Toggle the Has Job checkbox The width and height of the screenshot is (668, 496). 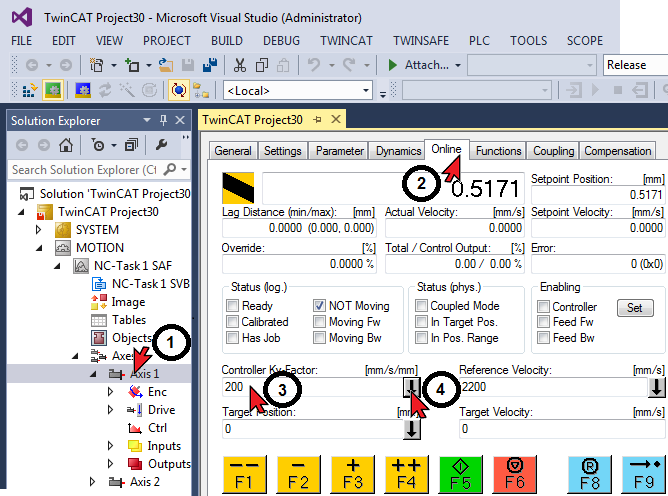[x=233, y=338]
